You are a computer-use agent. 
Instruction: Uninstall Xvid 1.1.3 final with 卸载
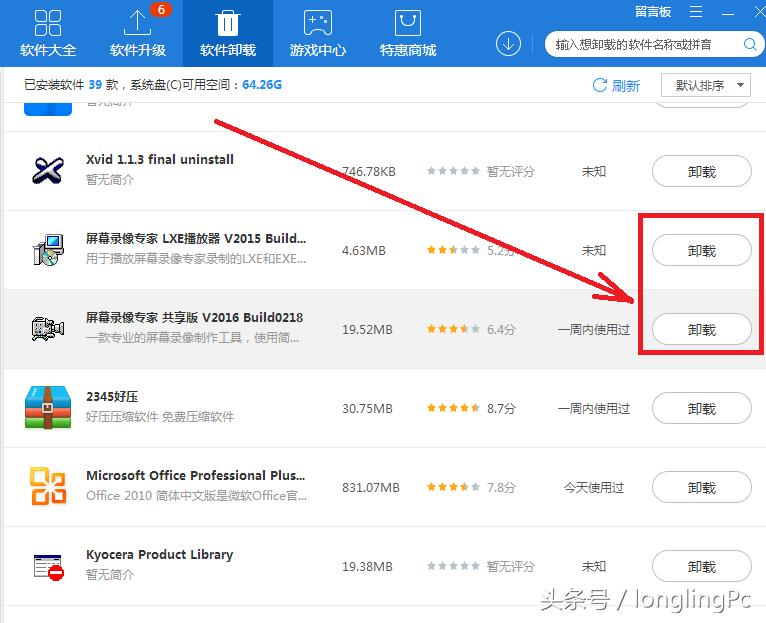(x=702, y=172)
